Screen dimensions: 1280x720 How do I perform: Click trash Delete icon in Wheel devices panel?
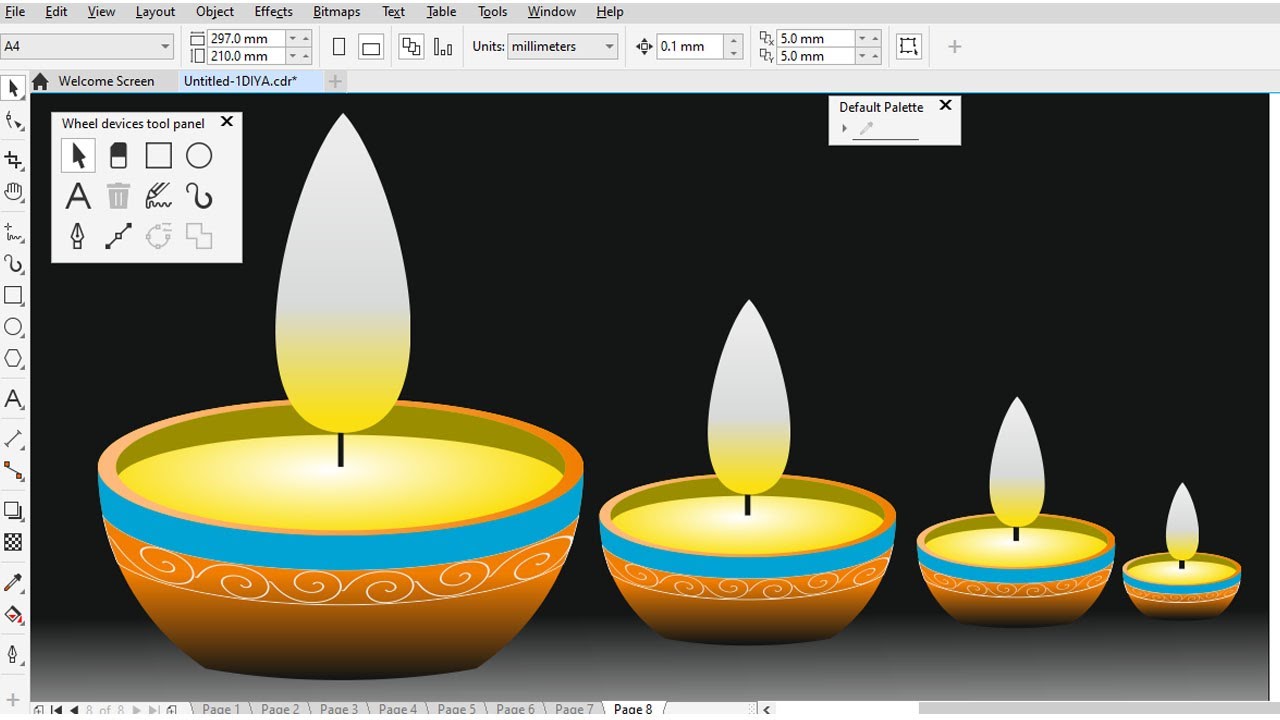coord(118,196)
